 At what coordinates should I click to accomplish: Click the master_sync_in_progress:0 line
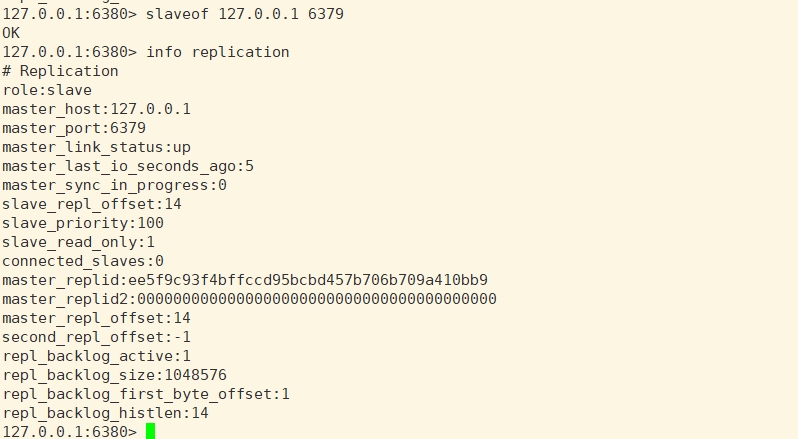point(114,185)
